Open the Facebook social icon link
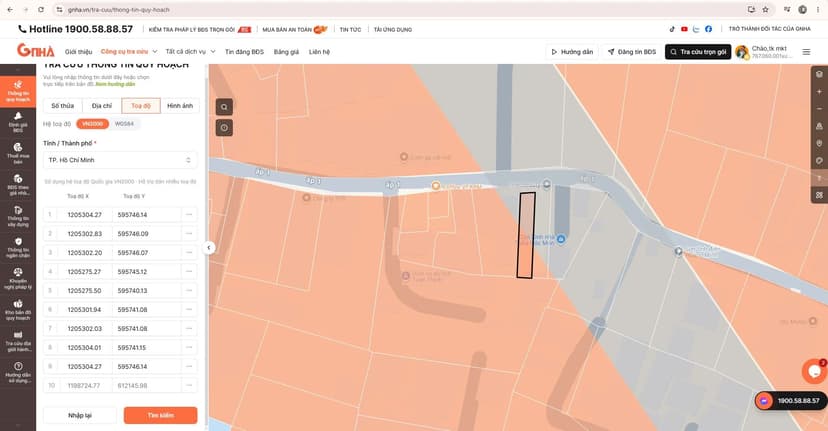Image resolution: width=828 pixels, height=431 pixels. coord(708,29)
